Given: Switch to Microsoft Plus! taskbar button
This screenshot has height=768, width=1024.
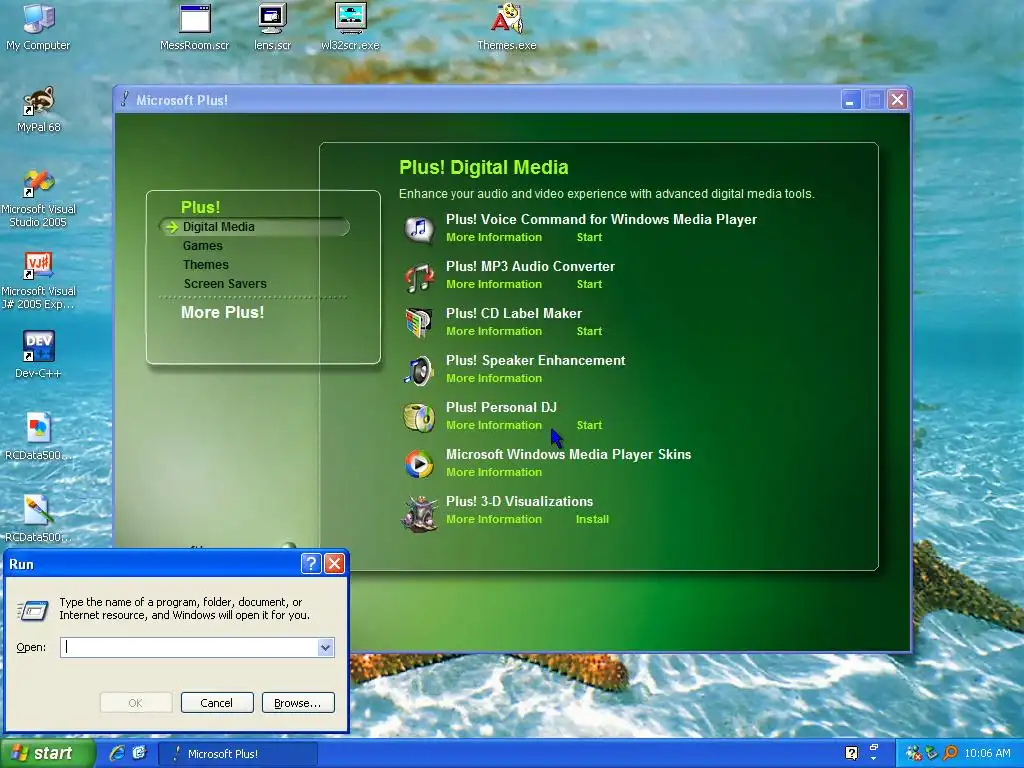Looking at the screenshot, I should click(x=238, y=754).
